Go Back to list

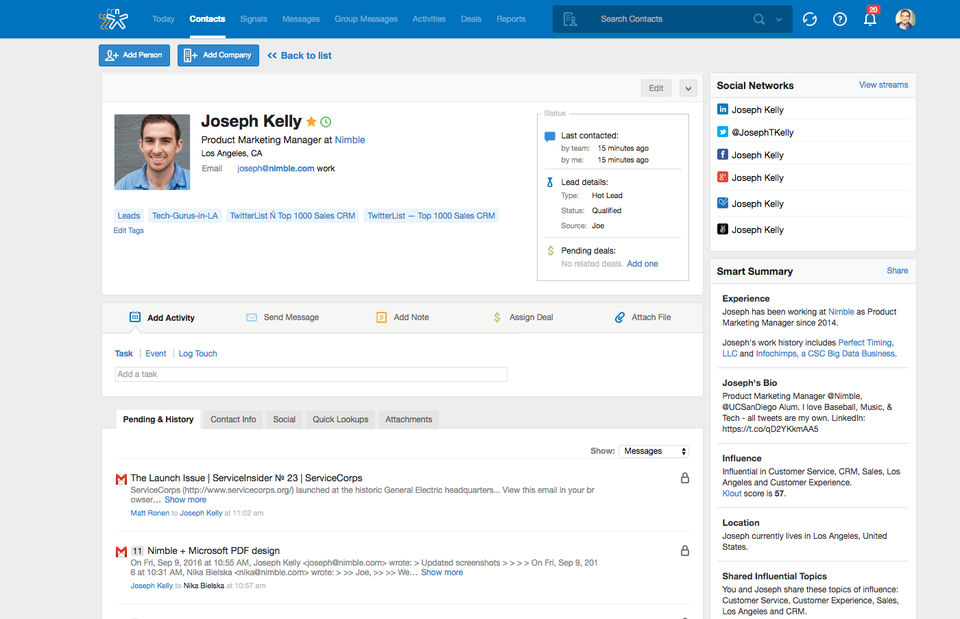pyautogui.click(x=299, y=55)
